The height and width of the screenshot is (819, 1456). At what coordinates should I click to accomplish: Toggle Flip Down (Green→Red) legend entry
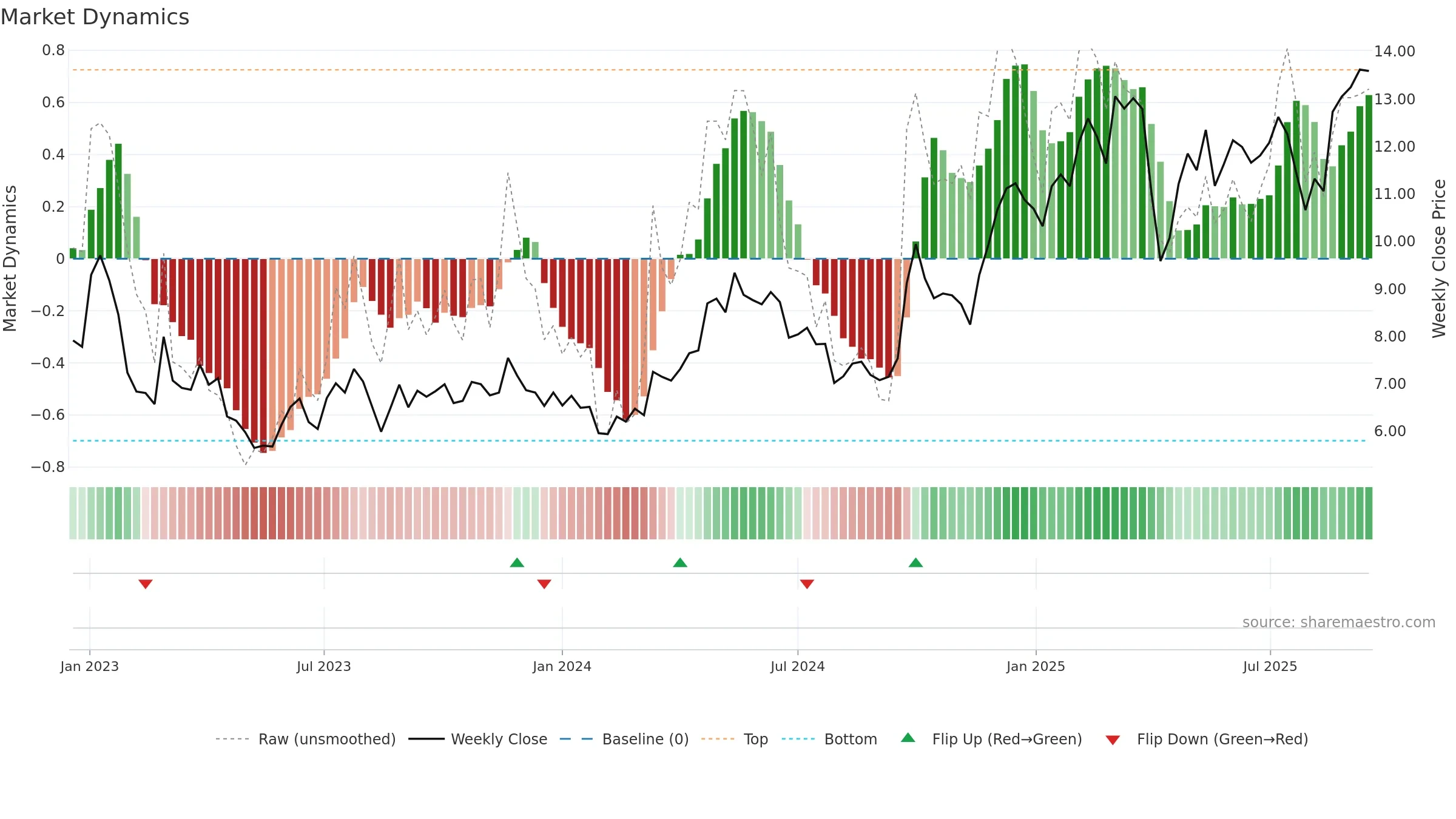tap(1207, 739)
